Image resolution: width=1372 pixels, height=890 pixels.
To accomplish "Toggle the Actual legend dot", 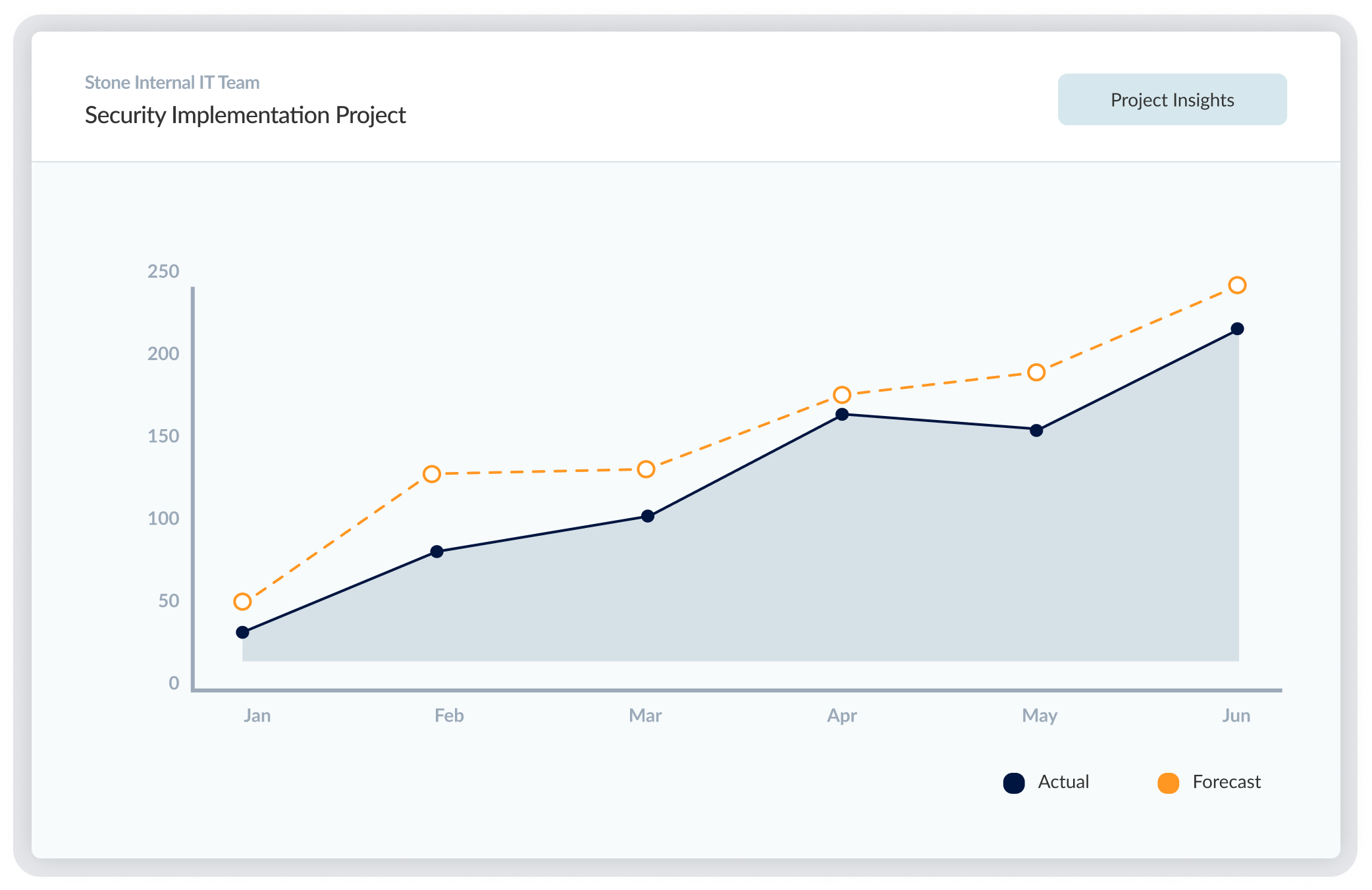I will point(1014,783).
